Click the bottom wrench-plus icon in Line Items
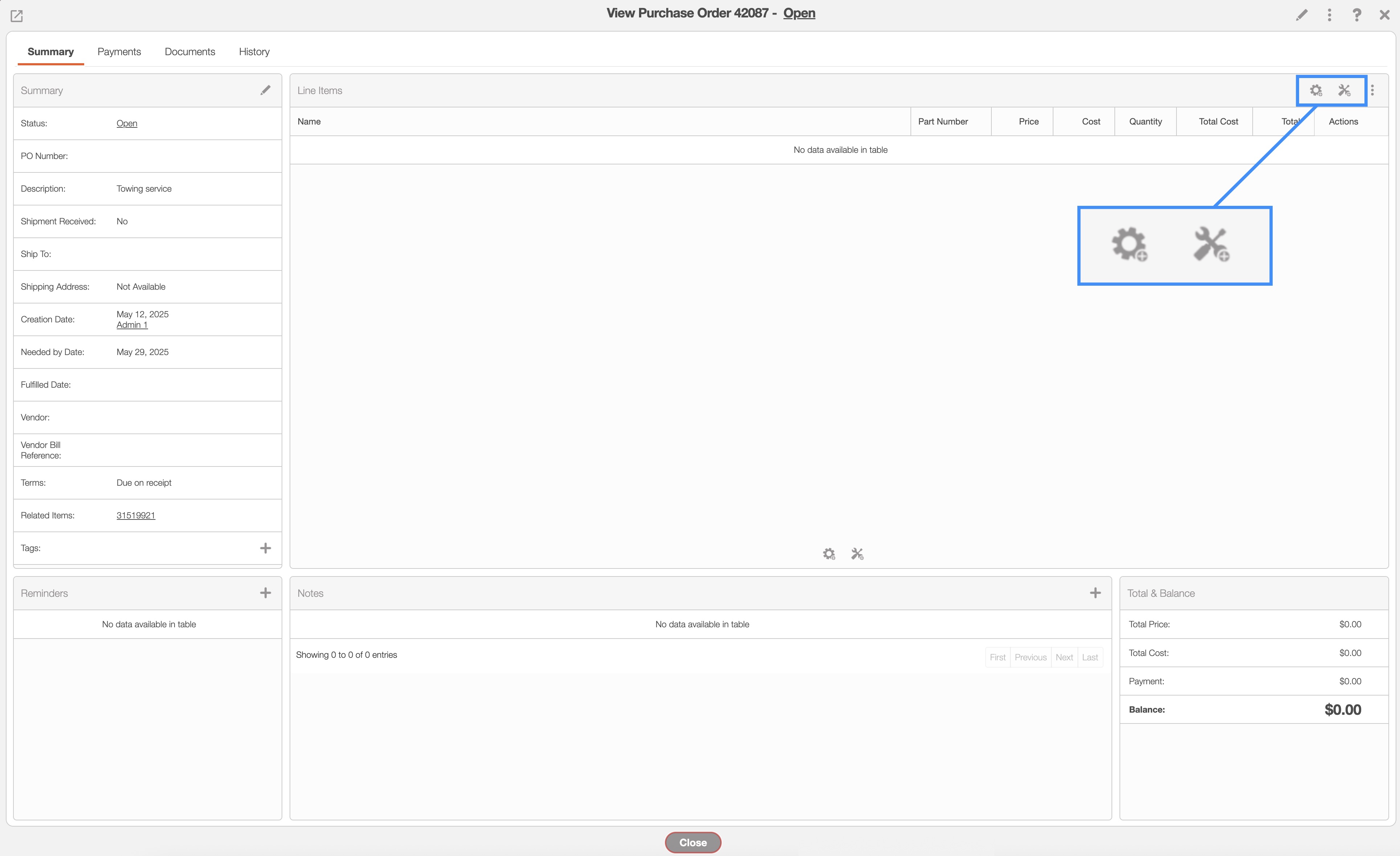Image resolution: width=1400 pixels, height=856 pixels. pos(857,554)
